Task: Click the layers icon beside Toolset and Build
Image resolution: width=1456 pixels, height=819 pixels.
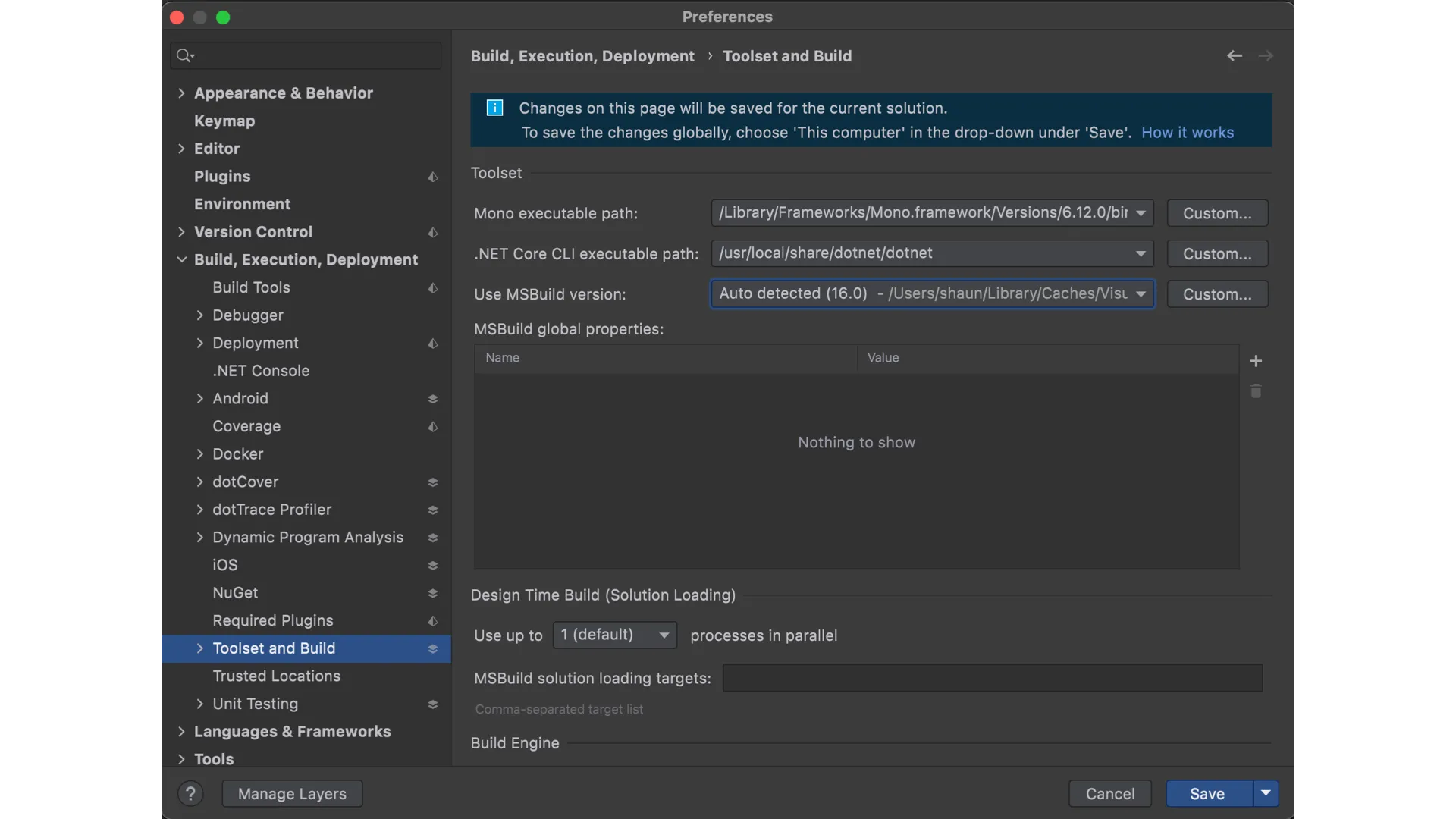Action: 433,649
